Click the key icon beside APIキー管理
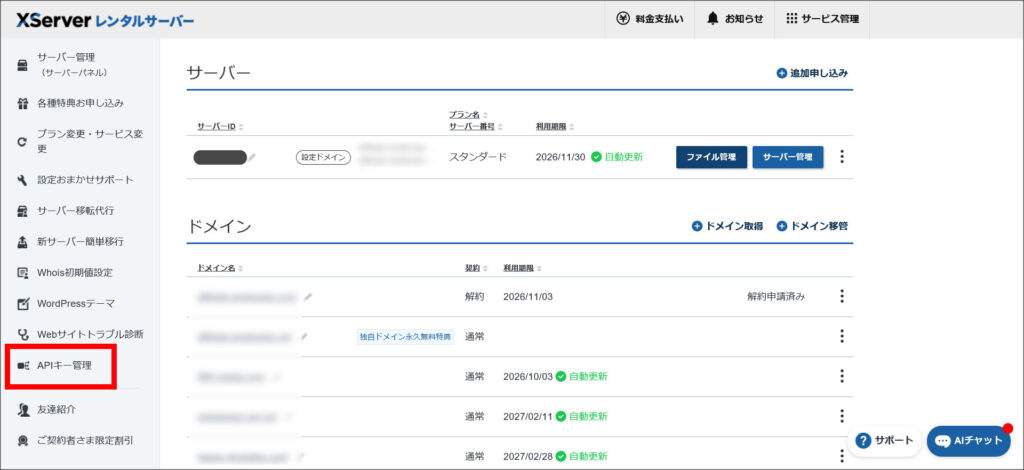Viewport: 1024px width, 470px height. [x=23, y=366]
